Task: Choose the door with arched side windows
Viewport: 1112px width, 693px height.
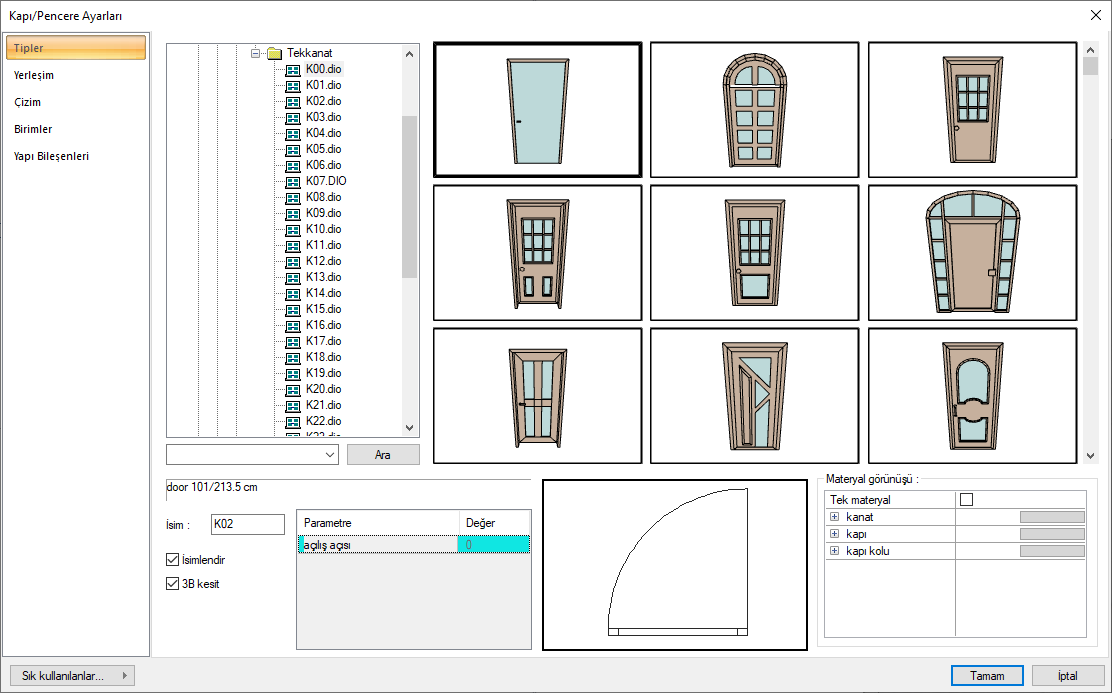Action: click(971, 253)
